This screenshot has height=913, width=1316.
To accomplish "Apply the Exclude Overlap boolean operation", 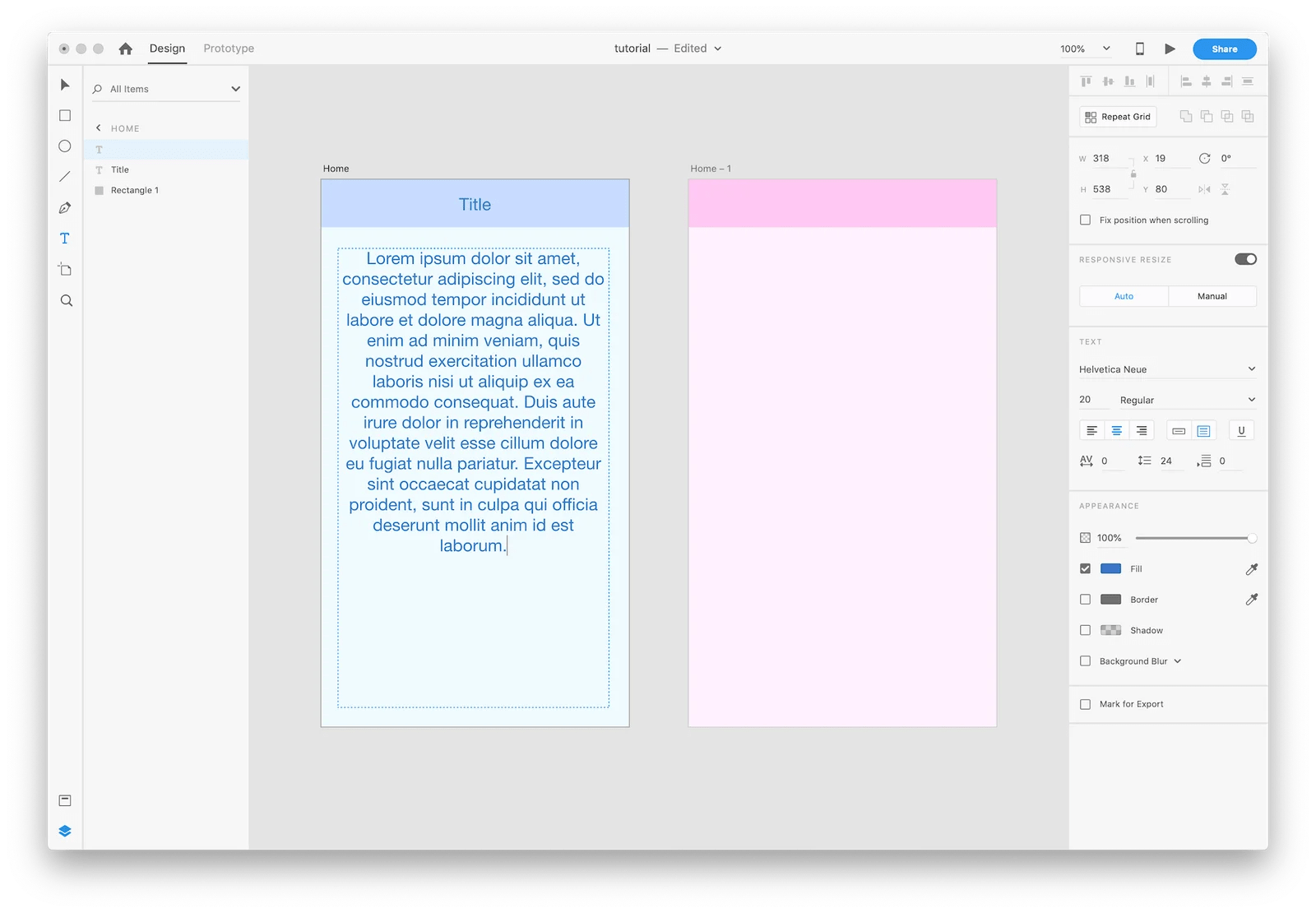I will tap(1248, 117).
